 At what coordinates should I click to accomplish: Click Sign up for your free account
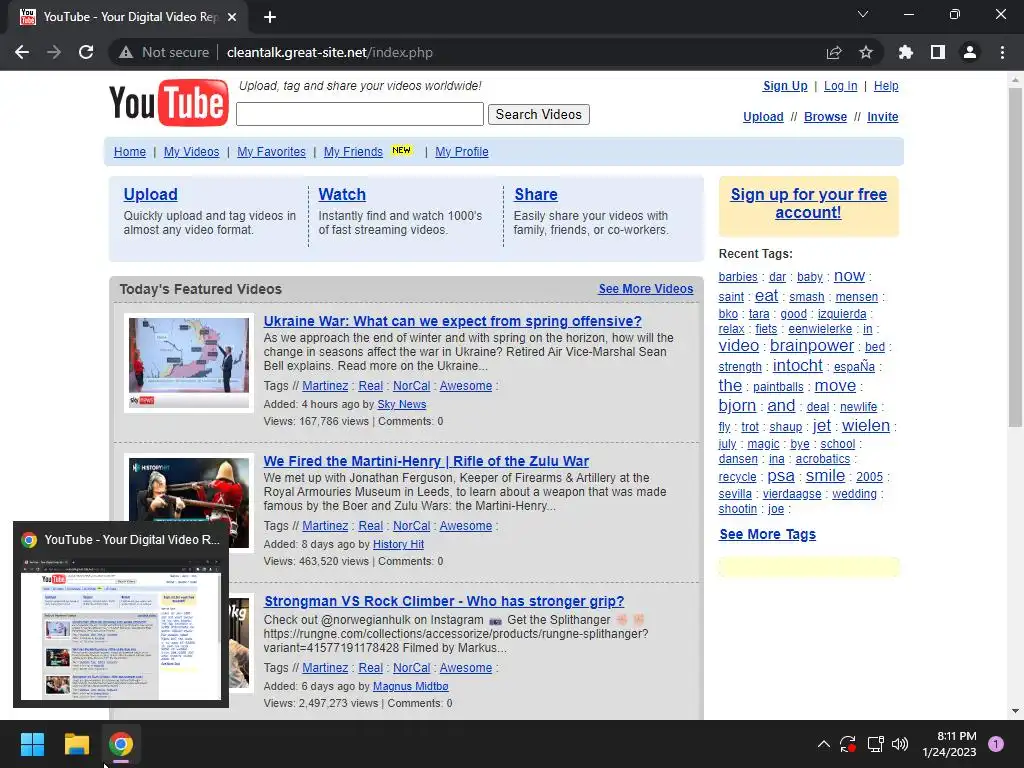808,203
